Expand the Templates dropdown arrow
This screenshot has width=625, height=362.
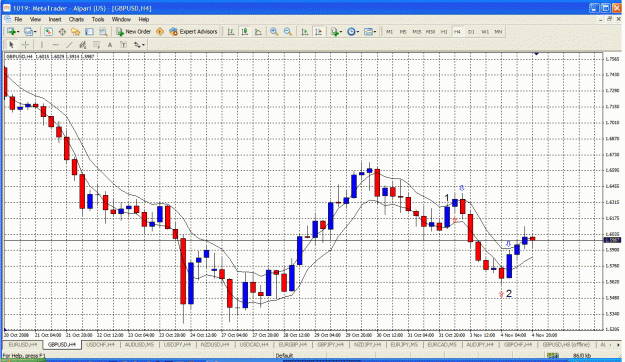click(x=375, y=32)
